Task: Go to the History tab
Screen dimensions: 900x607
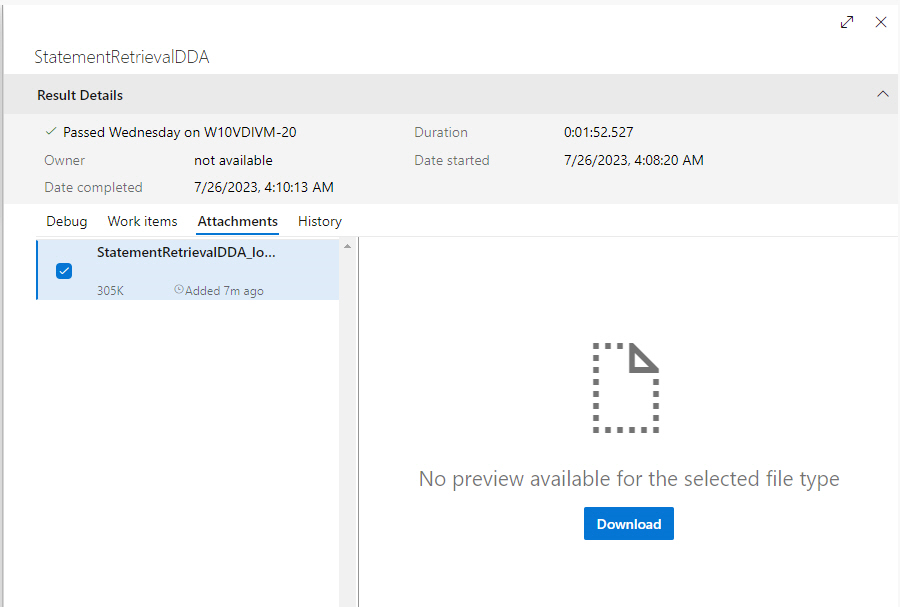Action: pos(320,221)
